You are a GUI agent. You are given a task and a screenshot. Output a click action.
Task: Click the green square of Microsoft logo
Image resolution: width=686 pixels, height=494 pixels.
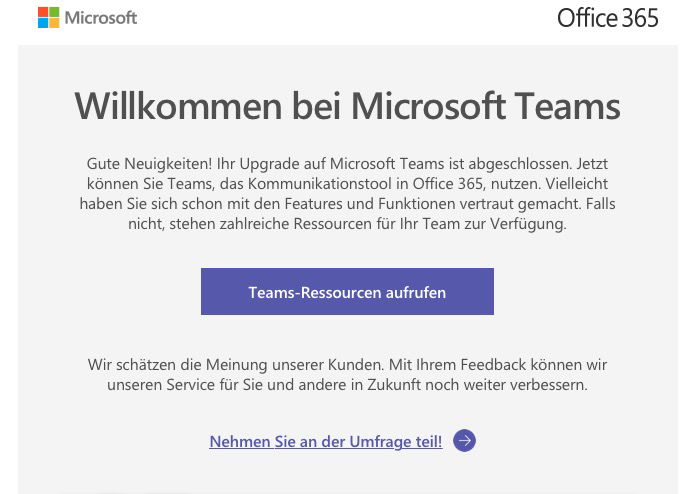click(x=54, y=12)
